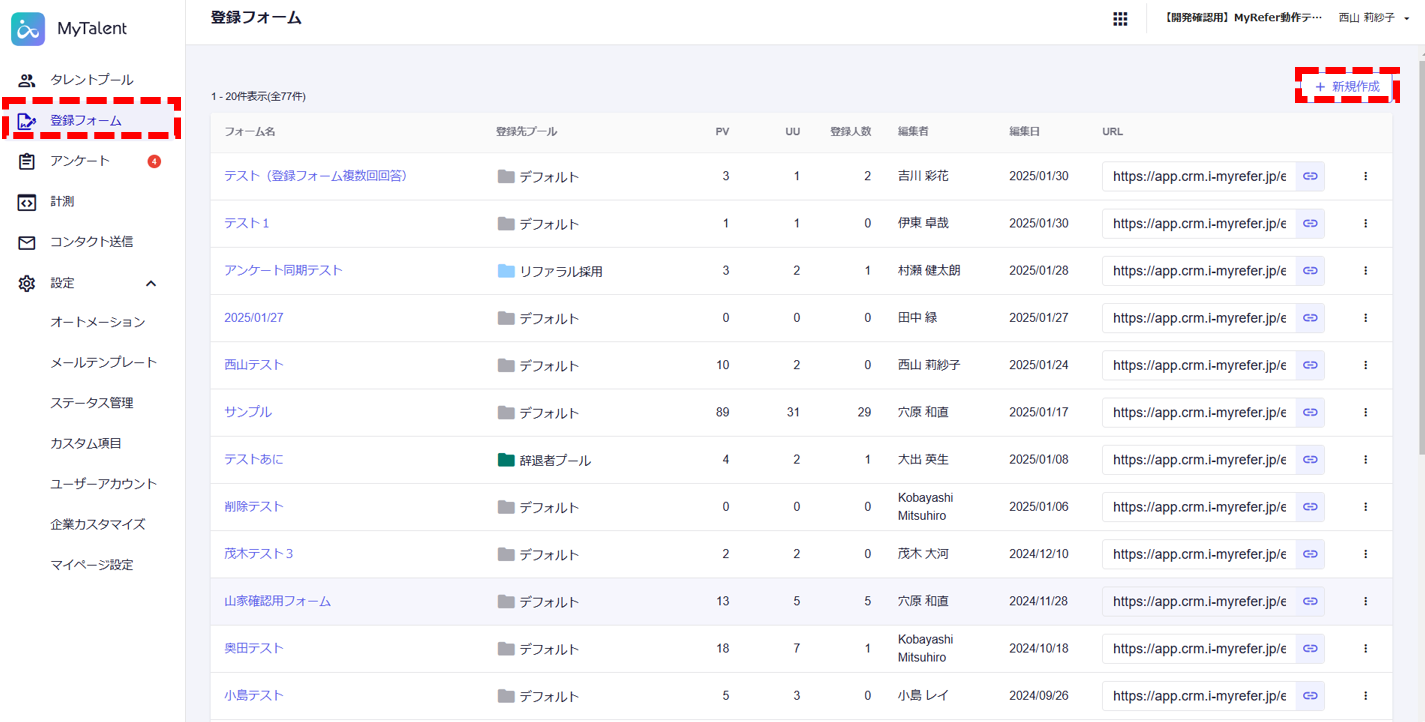Open オートメーション settings page
Viewport: 1425px width, 722px height.
pyautogui.click(x=97, y=322)
